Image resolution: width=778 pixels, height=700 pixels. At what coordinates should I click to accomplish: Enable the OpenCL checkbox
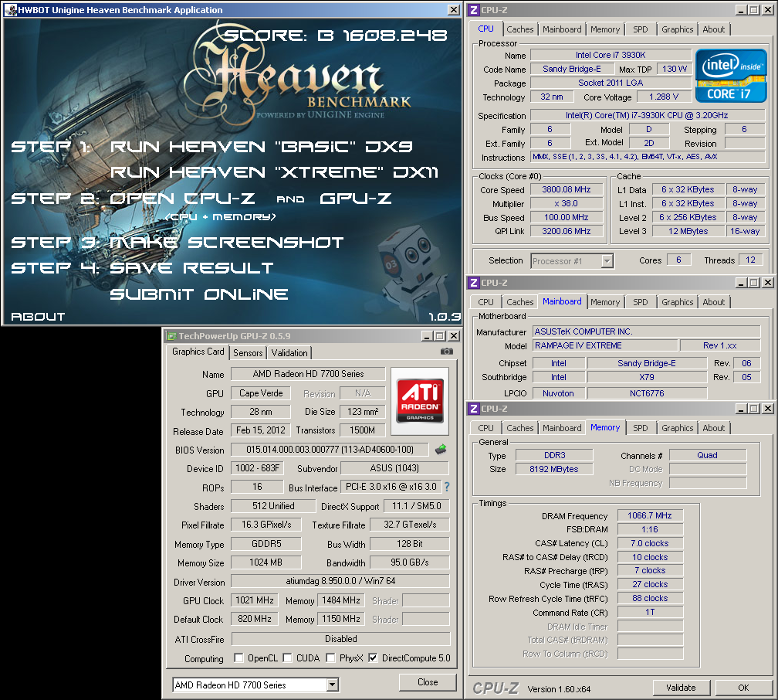(x=239, y=658)
